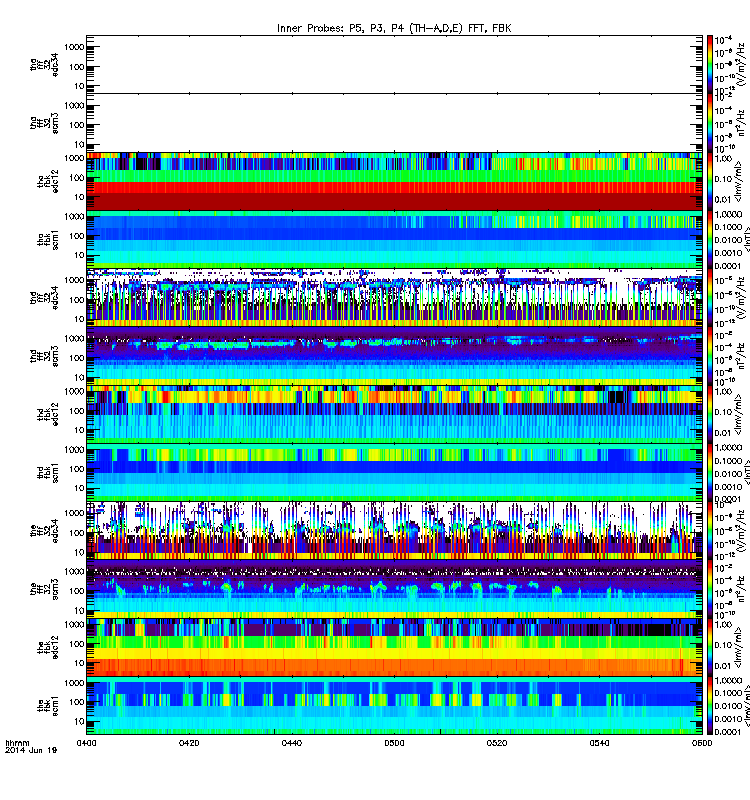The width and height of the screenshot is (750, 800).
Task: Click the thd fff scm3 color bar
Action: click(x=710, y=356)
